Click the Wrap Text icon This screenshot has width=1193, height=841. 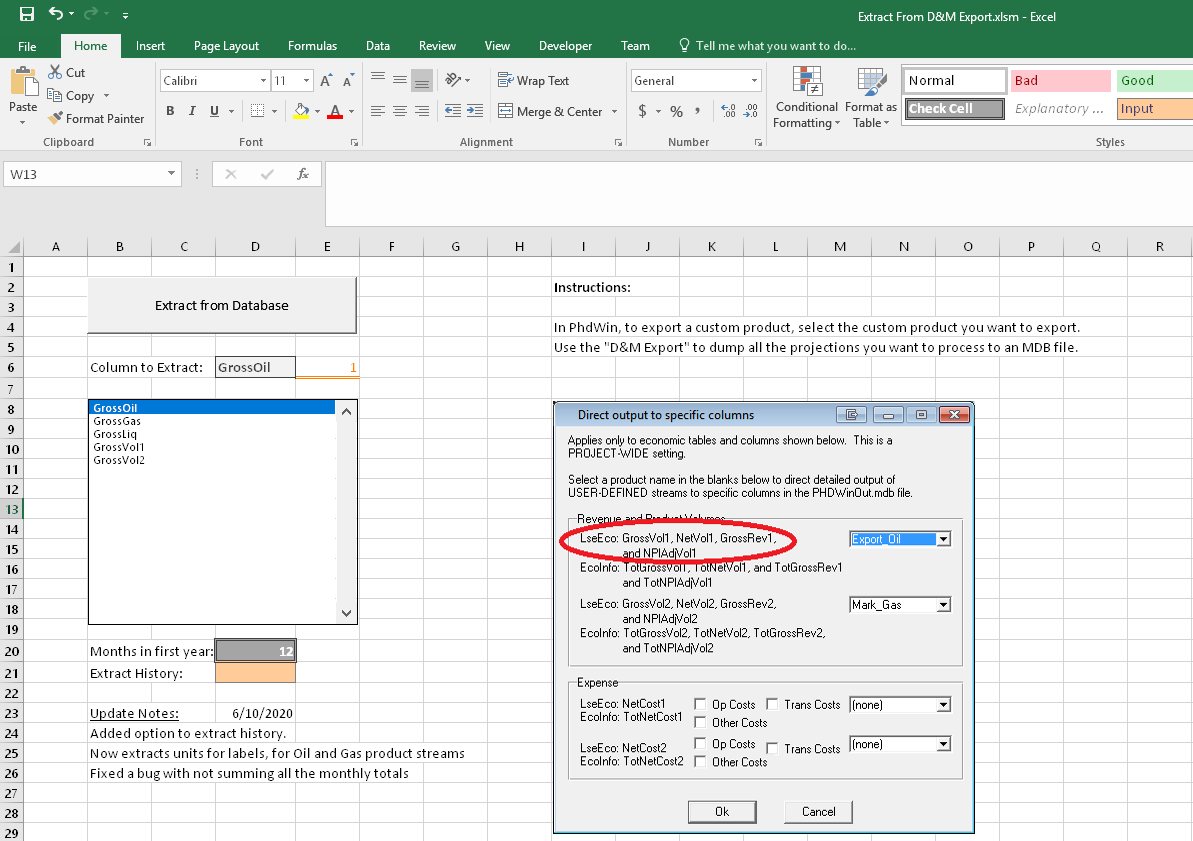(x=505, y=81)
